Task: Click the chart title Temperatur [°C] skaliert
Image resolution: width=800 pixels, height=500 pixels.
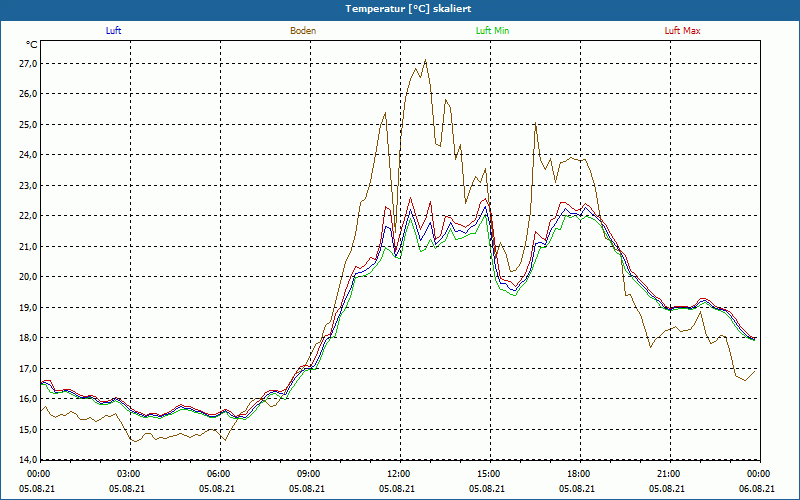Action: tap(408, 9)
